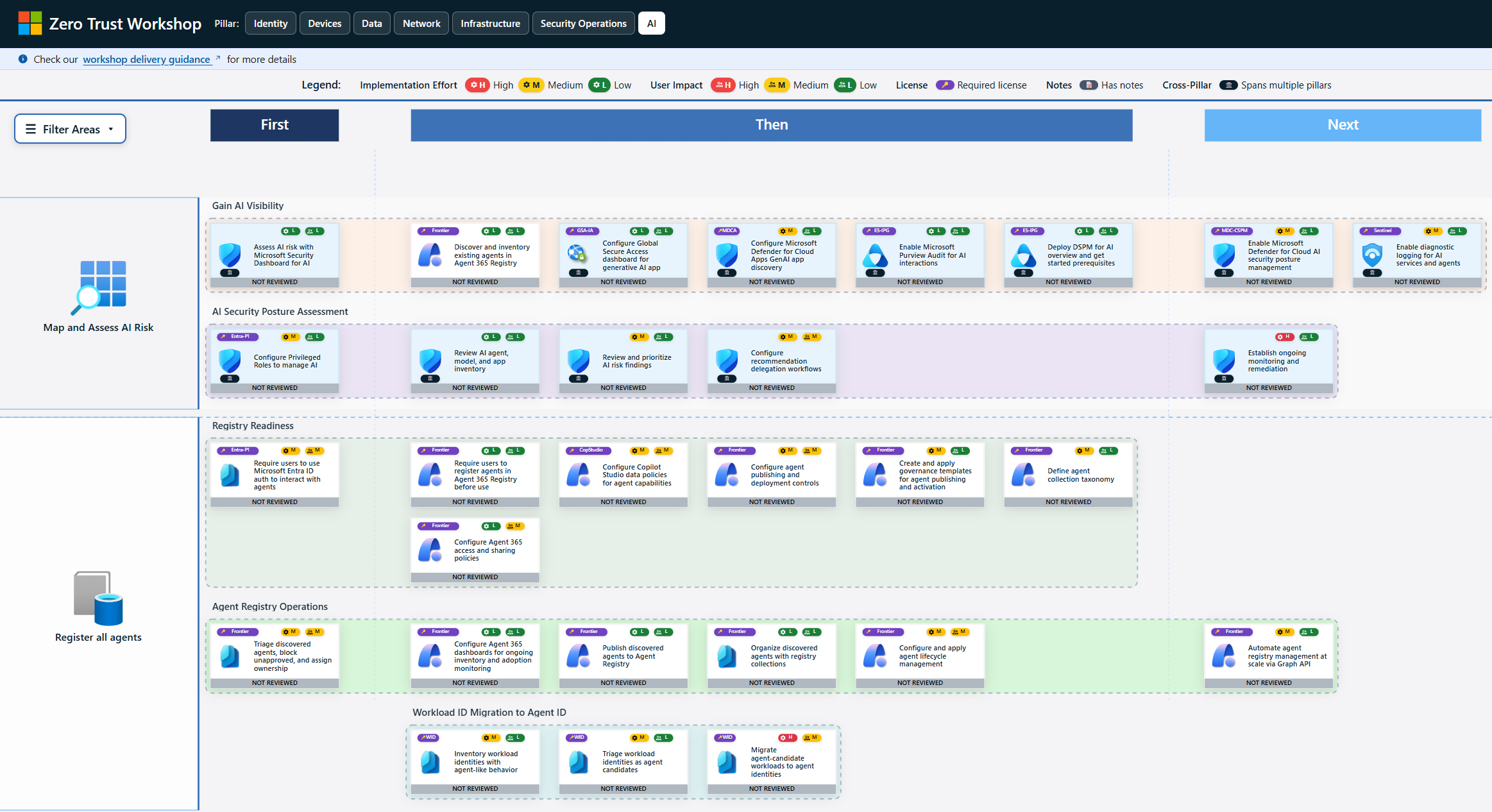Open Automate agent registry management card
1492x812 pixels.
click(1286, 656)
